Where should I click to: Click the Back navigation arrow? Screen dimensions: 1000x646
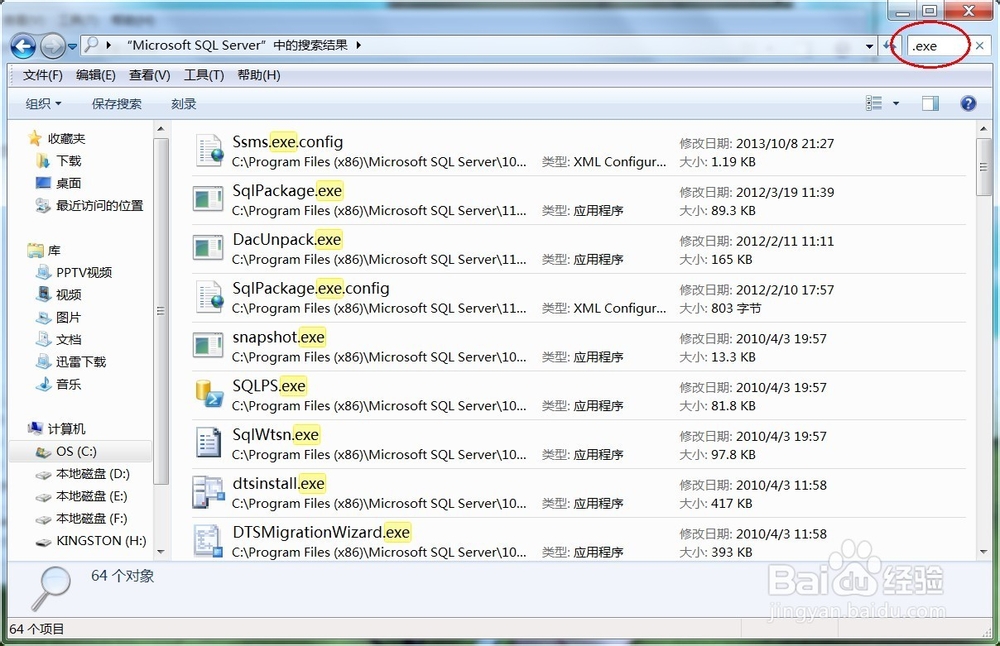(x=24, y=46)
